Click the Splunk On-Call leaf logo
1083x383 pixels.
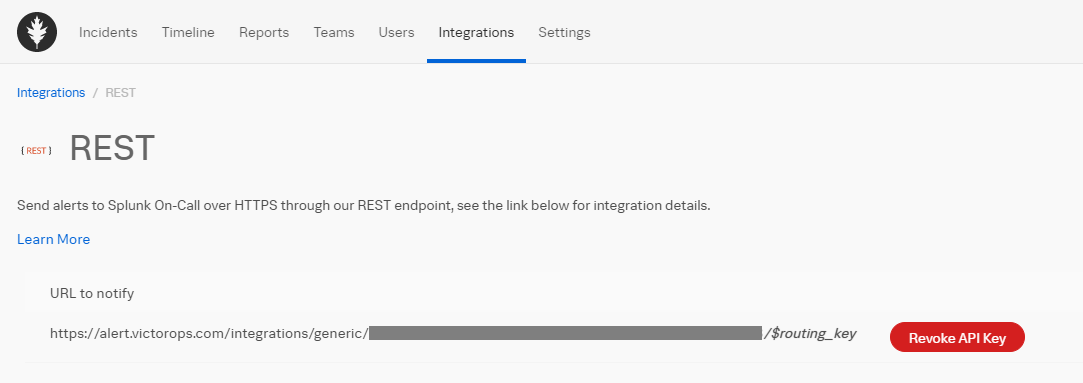[37, 32]
